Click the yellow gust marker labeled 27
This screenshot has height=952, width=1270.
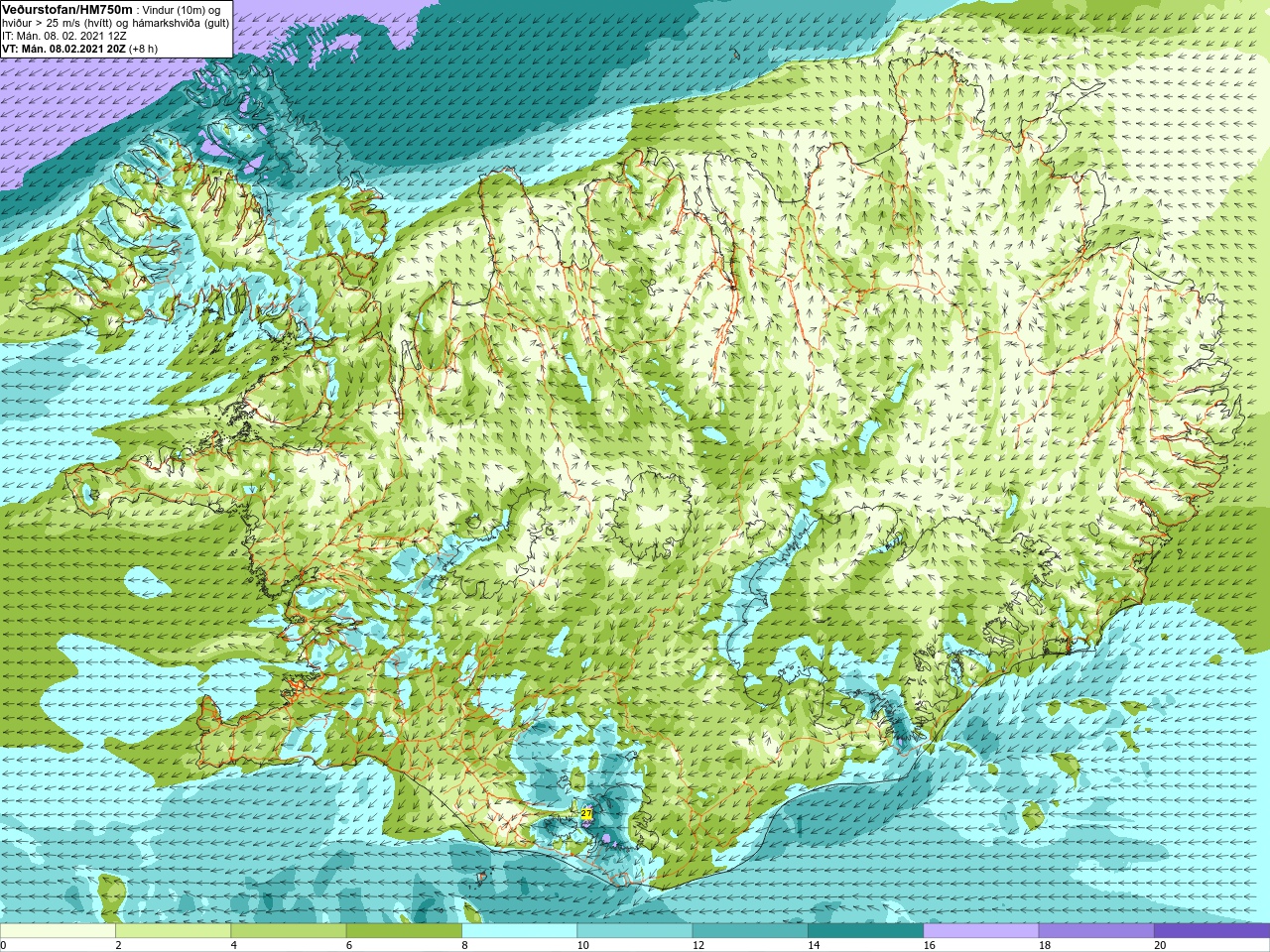586,814
